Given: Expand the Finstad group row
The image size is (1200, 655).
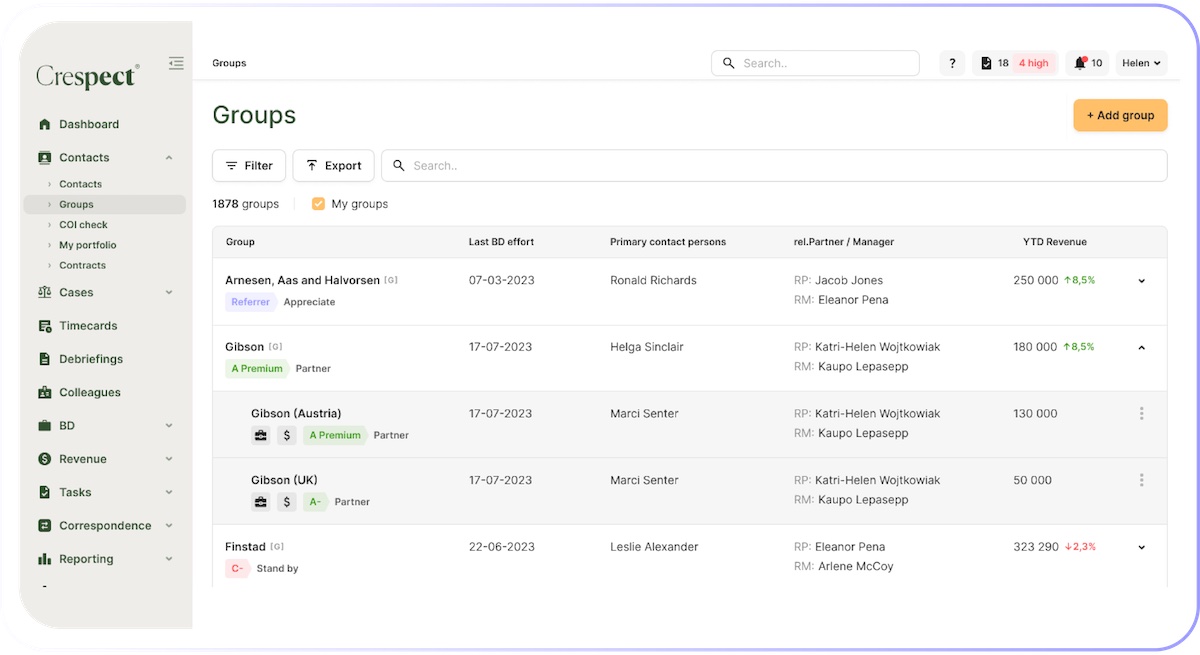Looking at the screenshot, I should point(1141,548).
